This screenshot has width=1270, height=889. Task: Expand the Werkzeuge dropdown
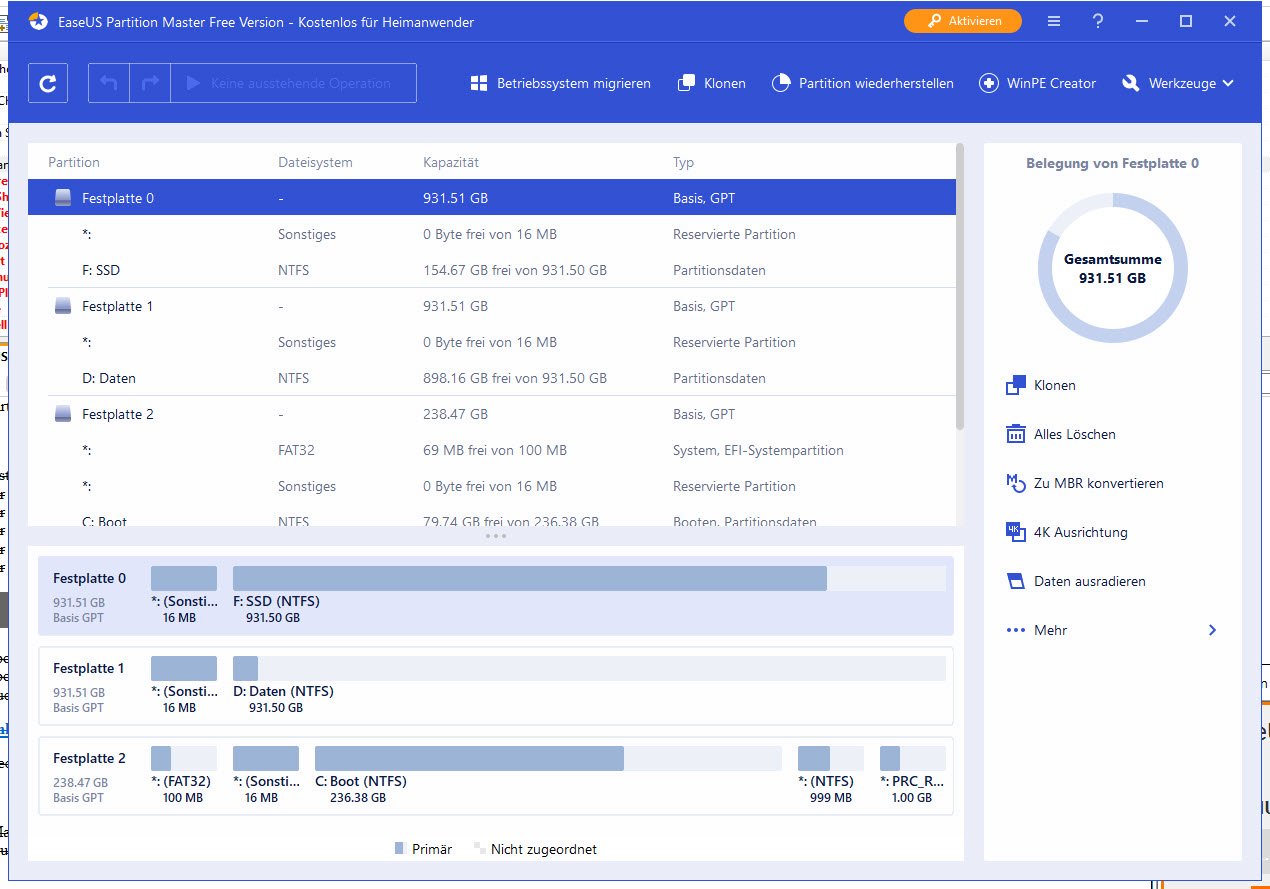(1178, 84)
